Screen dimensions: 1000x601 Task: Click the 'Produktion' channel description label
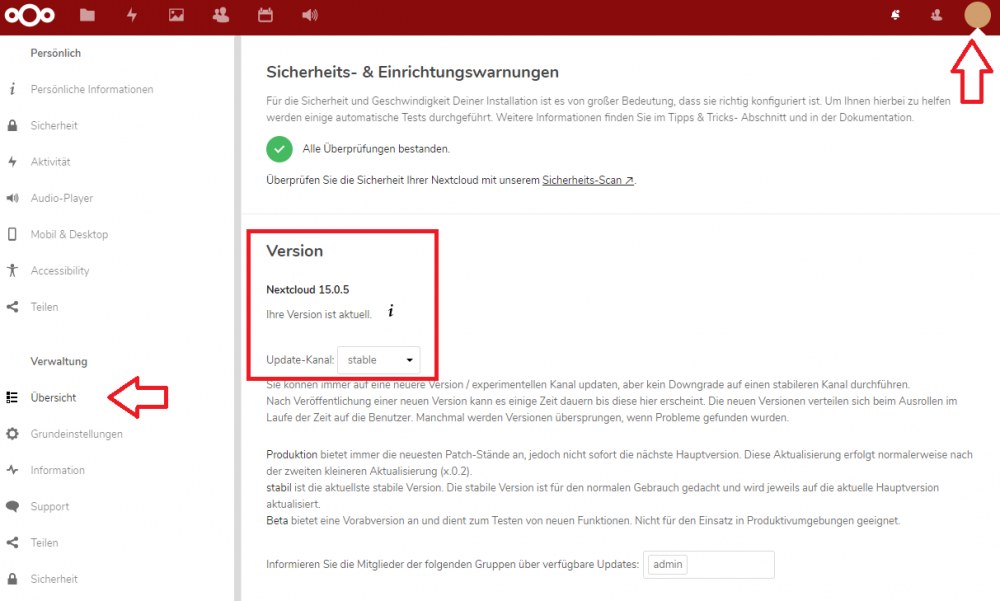[291, 455]
